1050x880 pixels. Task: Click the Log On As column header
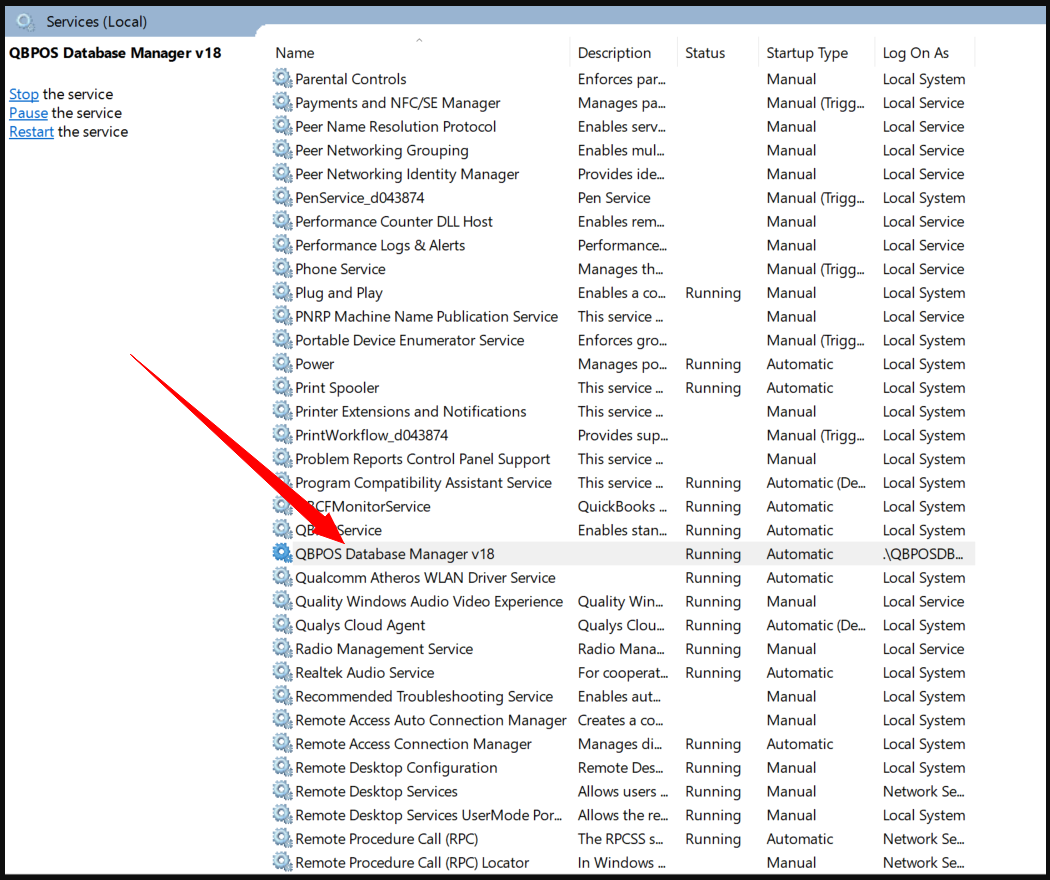[915, 53]
